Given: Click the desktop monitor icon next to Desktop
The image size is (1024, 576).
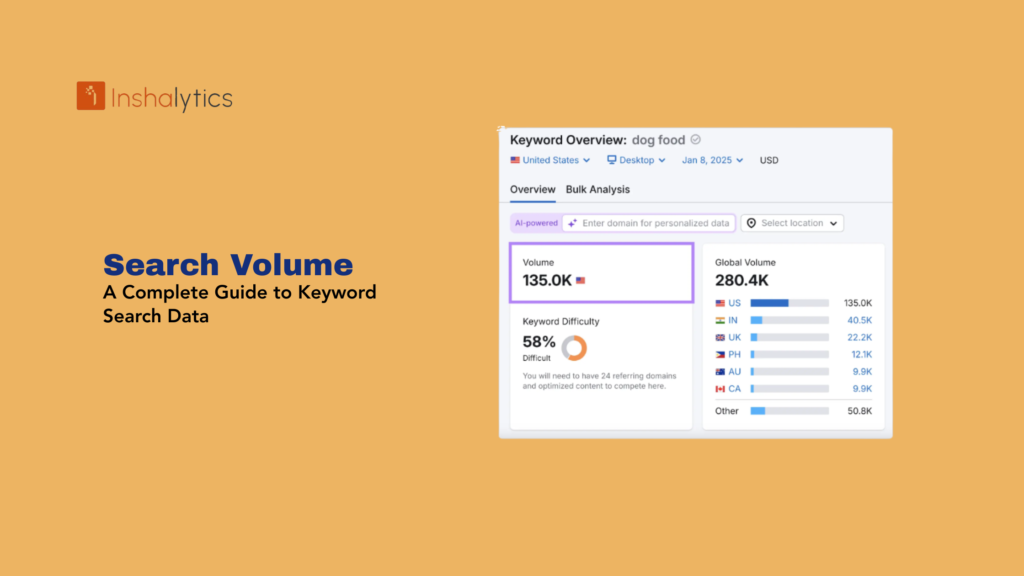Looking at the screenshot, I should coord(611,160).
